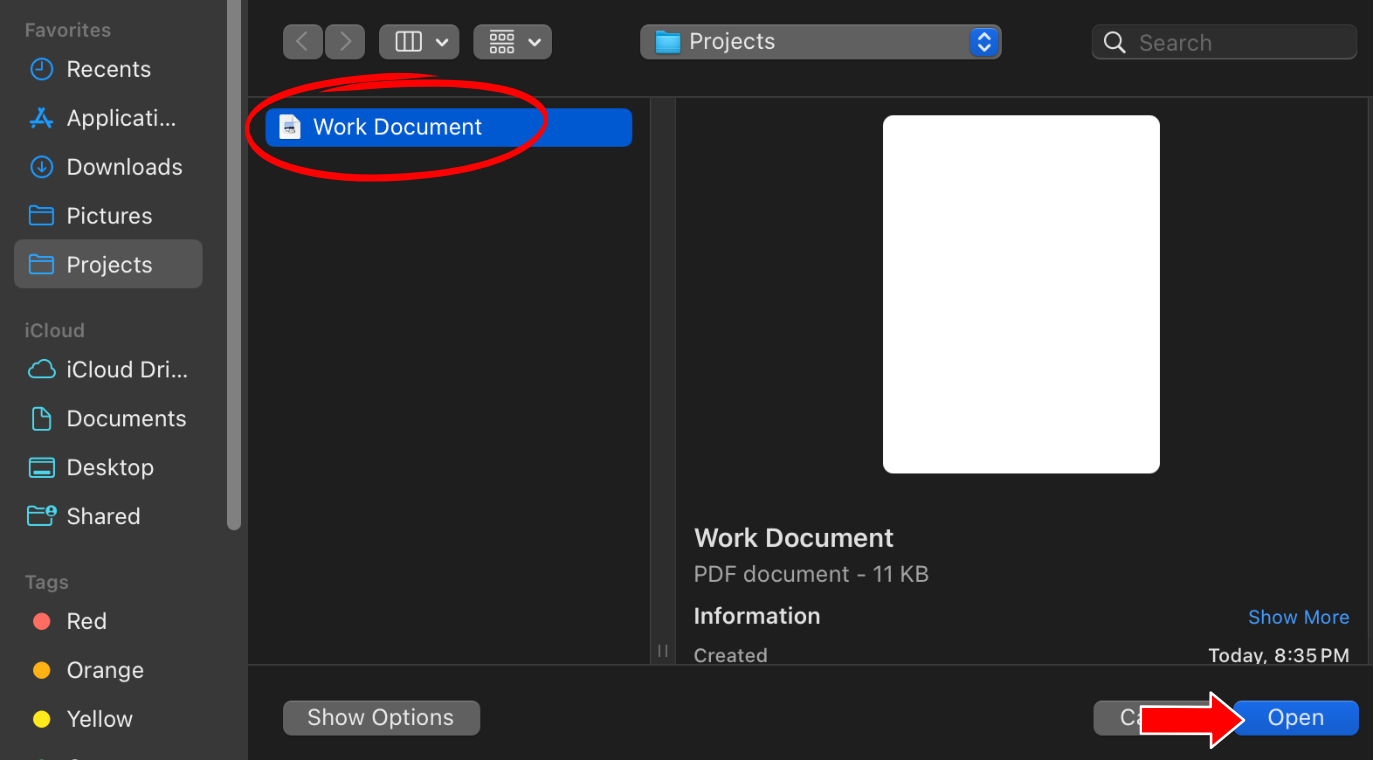Open Documents under iCloud
The image size is (1374, 760).
point(108,419)
